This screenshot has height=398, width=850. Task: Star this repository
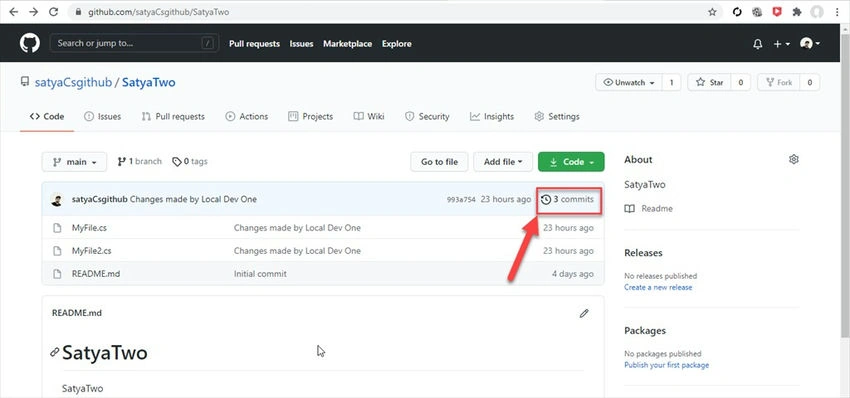(x=710, y=82)
